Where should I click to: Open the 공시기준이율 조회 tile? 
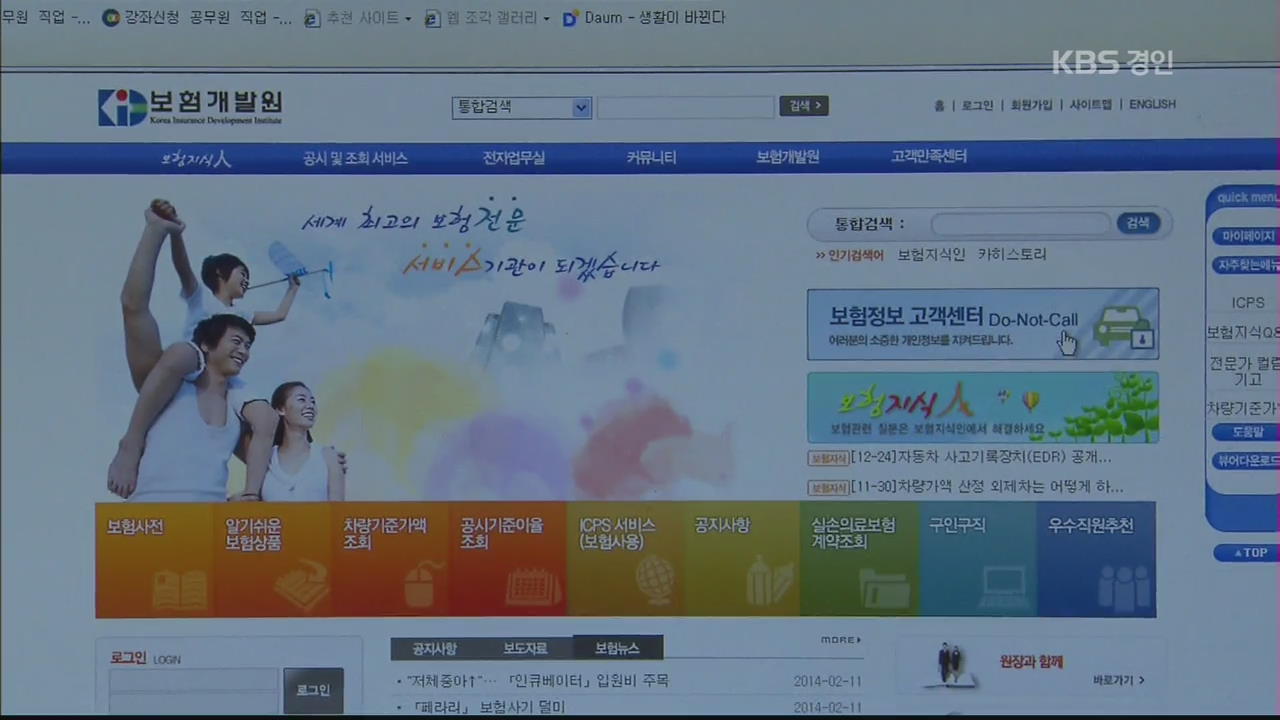(507, 560)
